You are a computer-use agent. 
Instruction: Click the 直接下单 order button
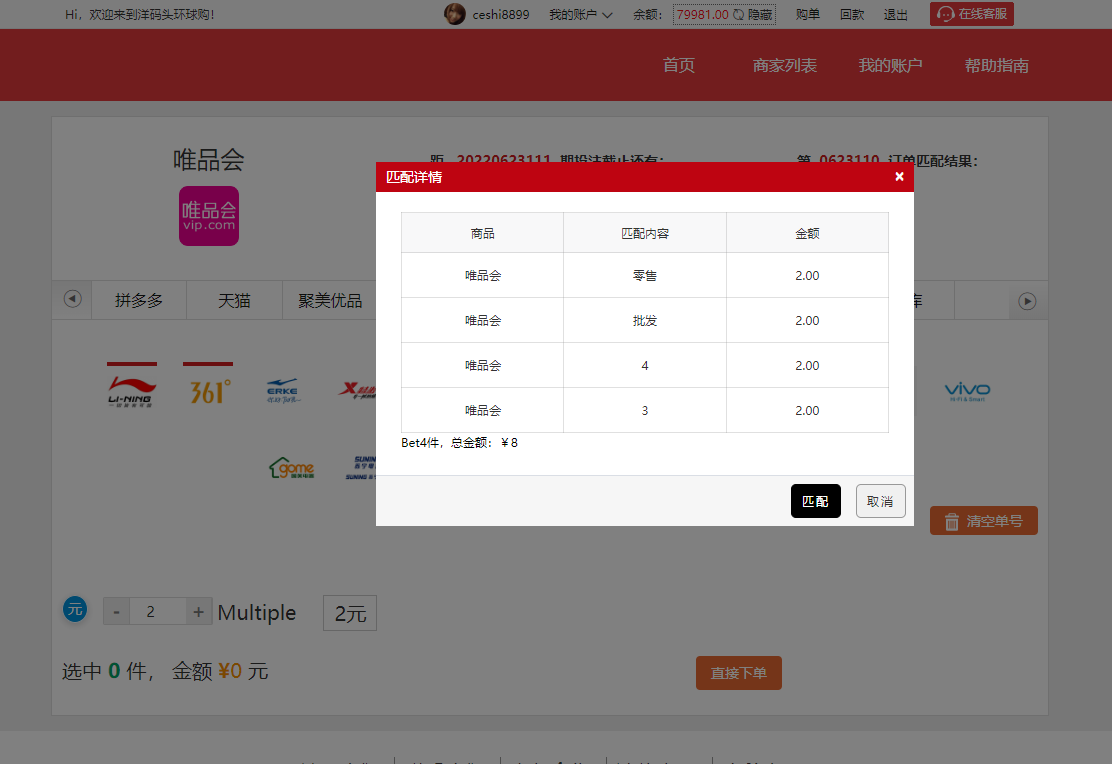tap(738, 672)
